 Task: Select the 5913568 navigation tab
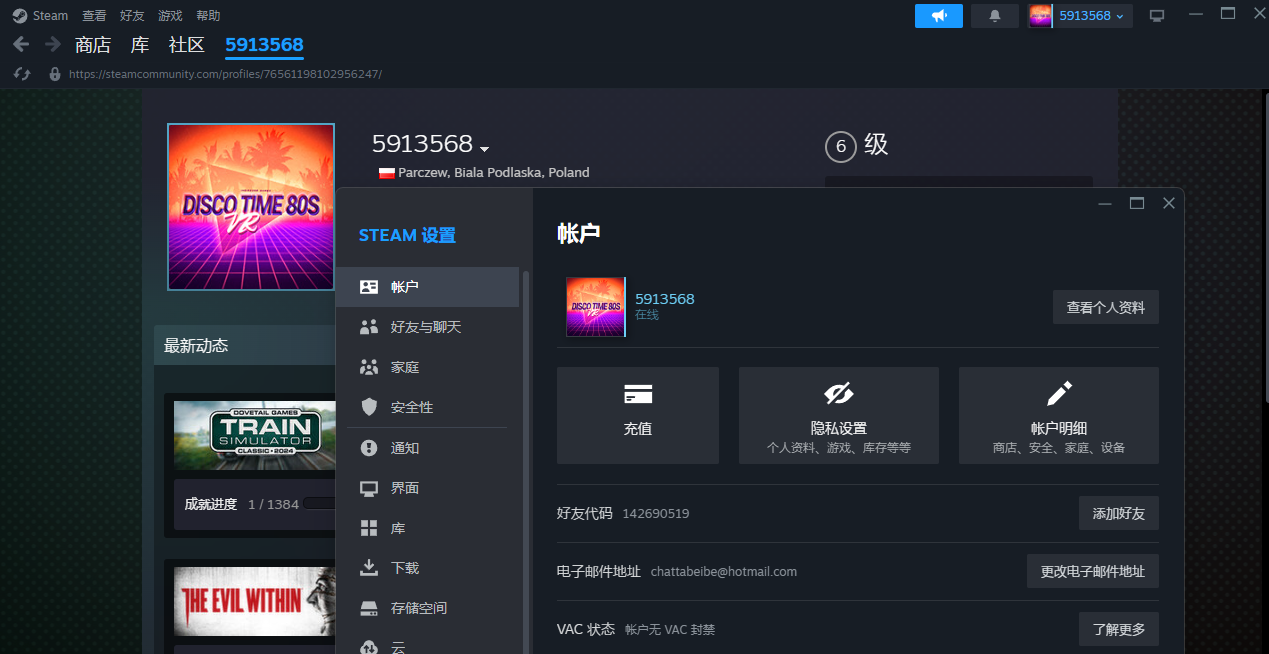click(x=264, y=45)
